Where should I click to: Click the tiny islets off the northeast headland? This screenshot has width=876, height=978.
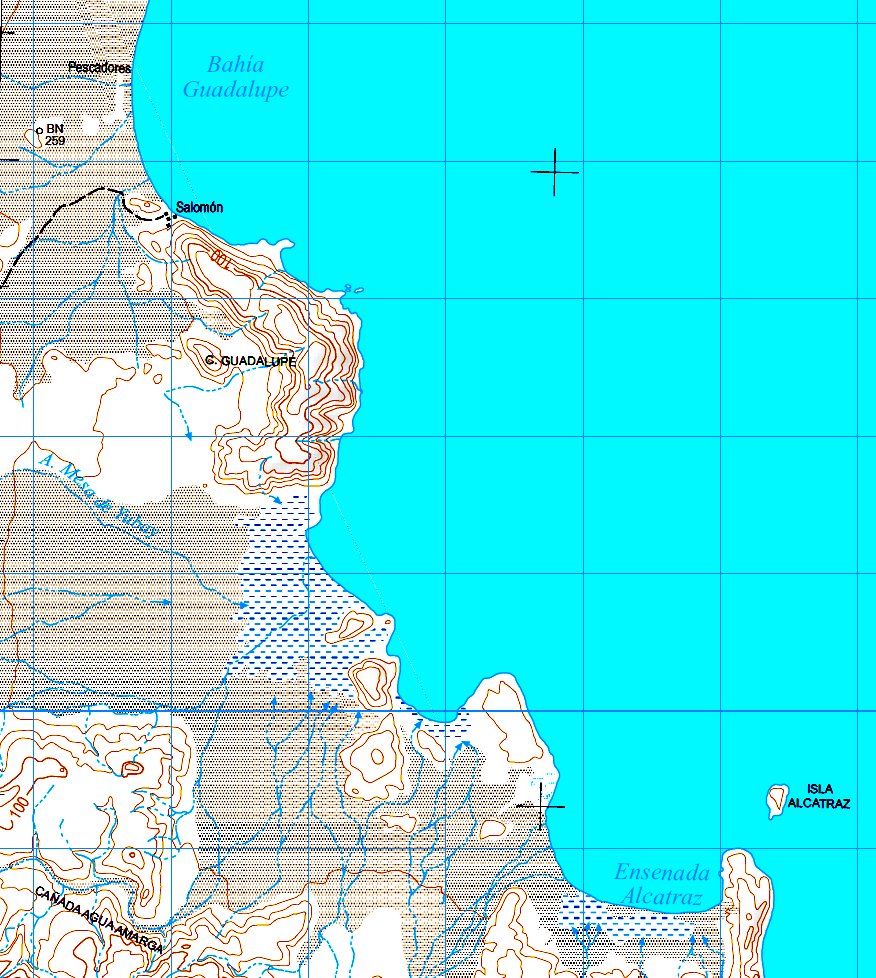tap(353, 289)
